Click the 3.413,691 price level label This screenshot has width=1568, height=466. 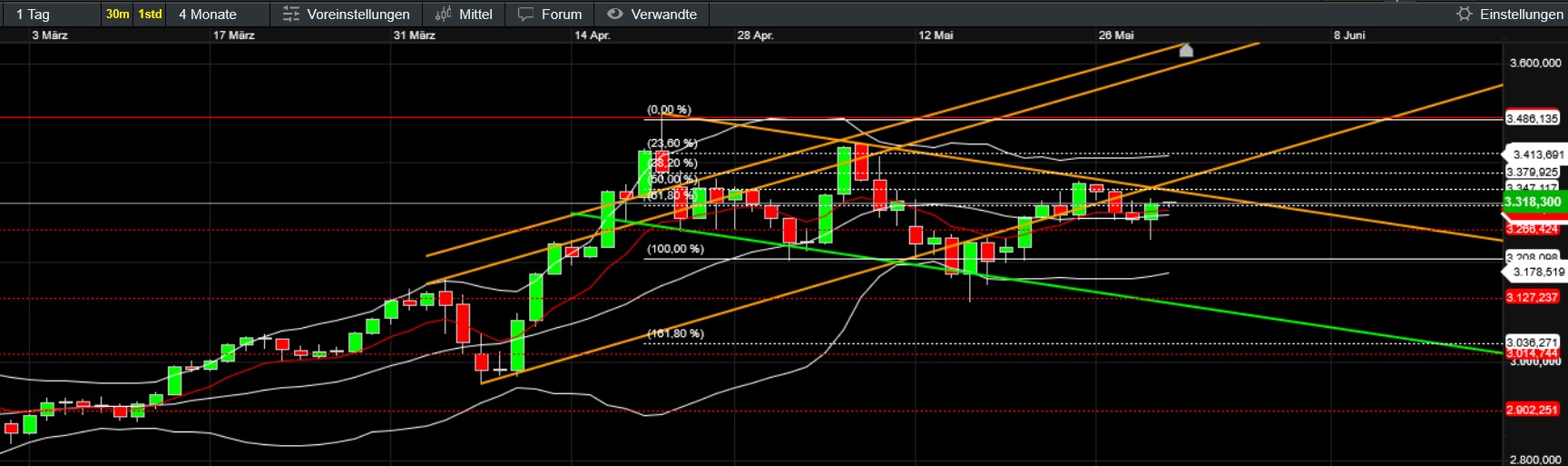point(1538,154)
